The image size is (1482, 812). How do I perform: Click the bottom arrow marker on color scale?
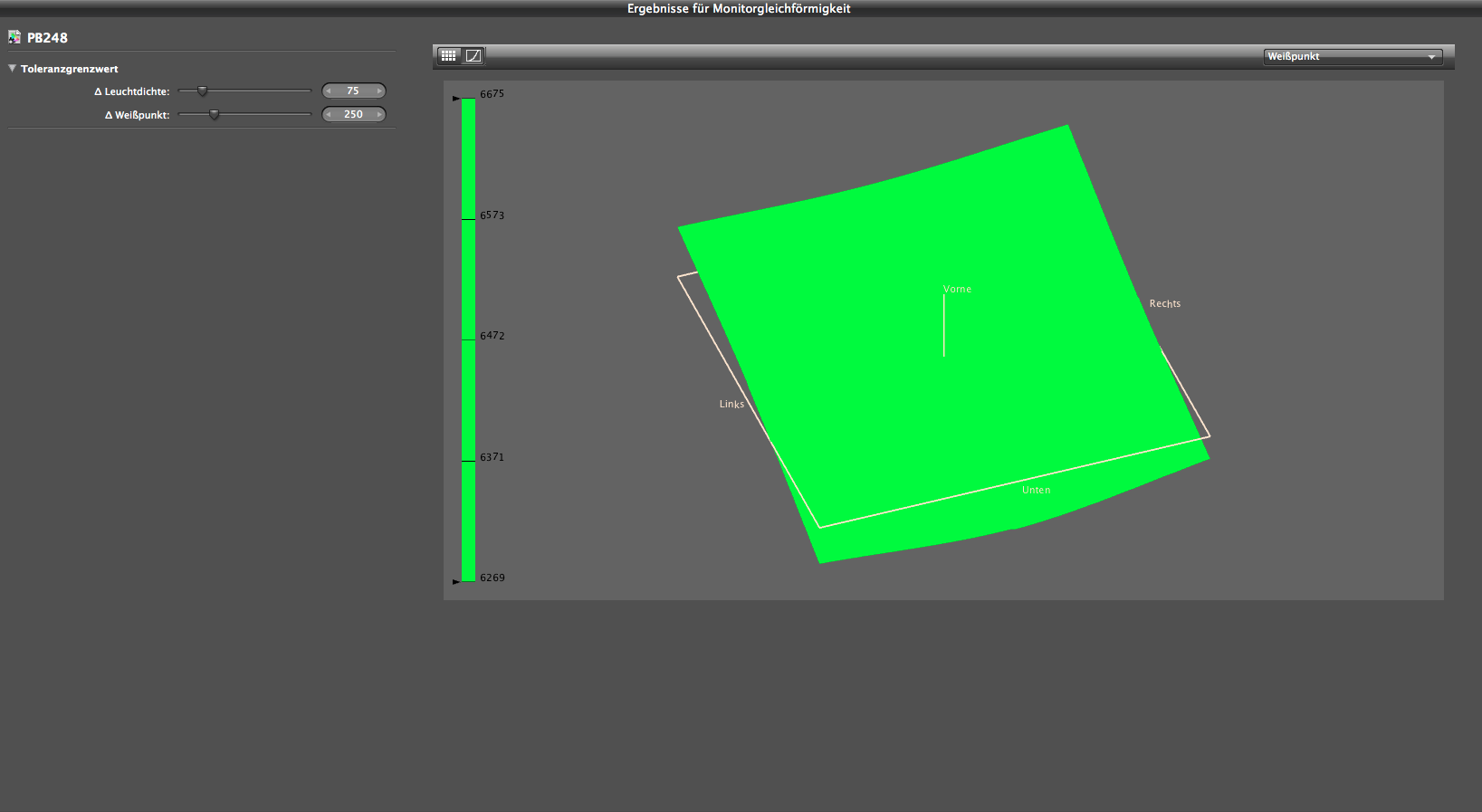pyautogui.click(x=456, y=581)
